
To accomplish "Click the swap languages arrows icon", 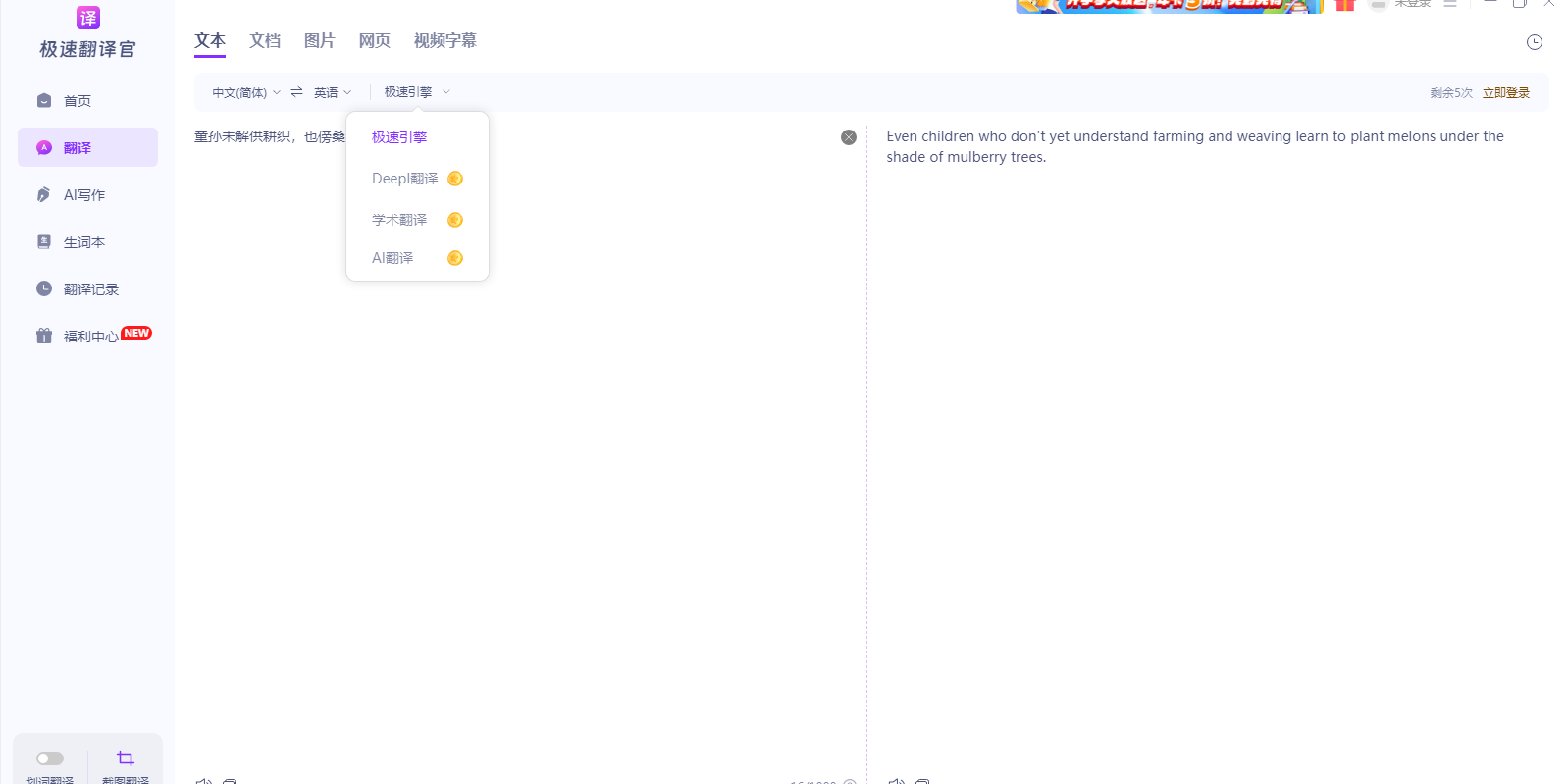I will click(296, 92).
